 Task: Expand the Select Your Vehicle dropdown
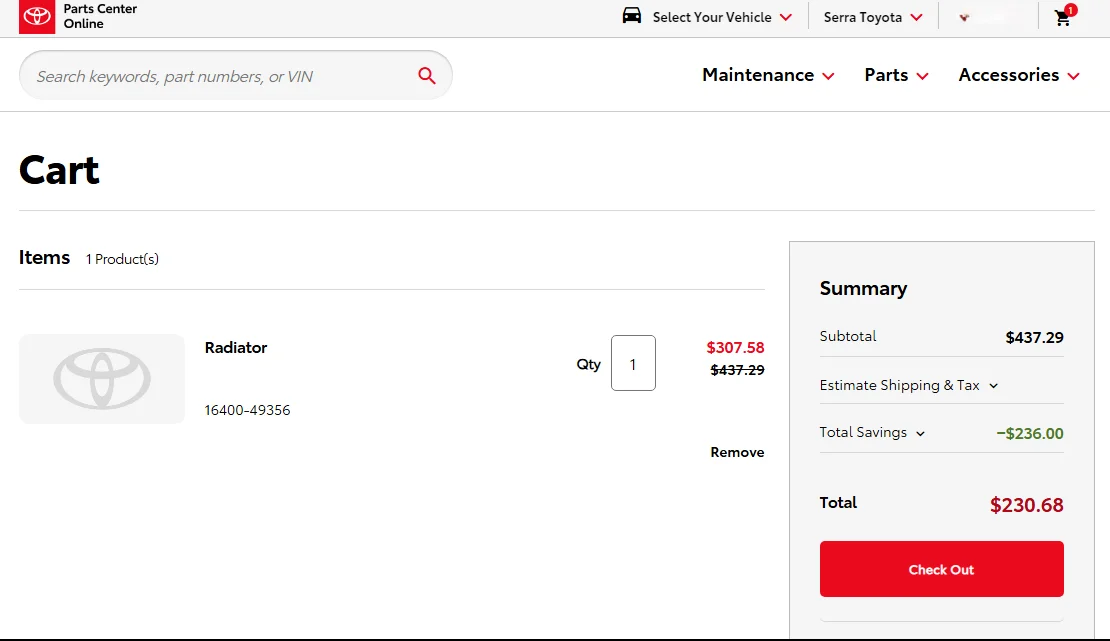pyautogui.click(x=721, y=17)
